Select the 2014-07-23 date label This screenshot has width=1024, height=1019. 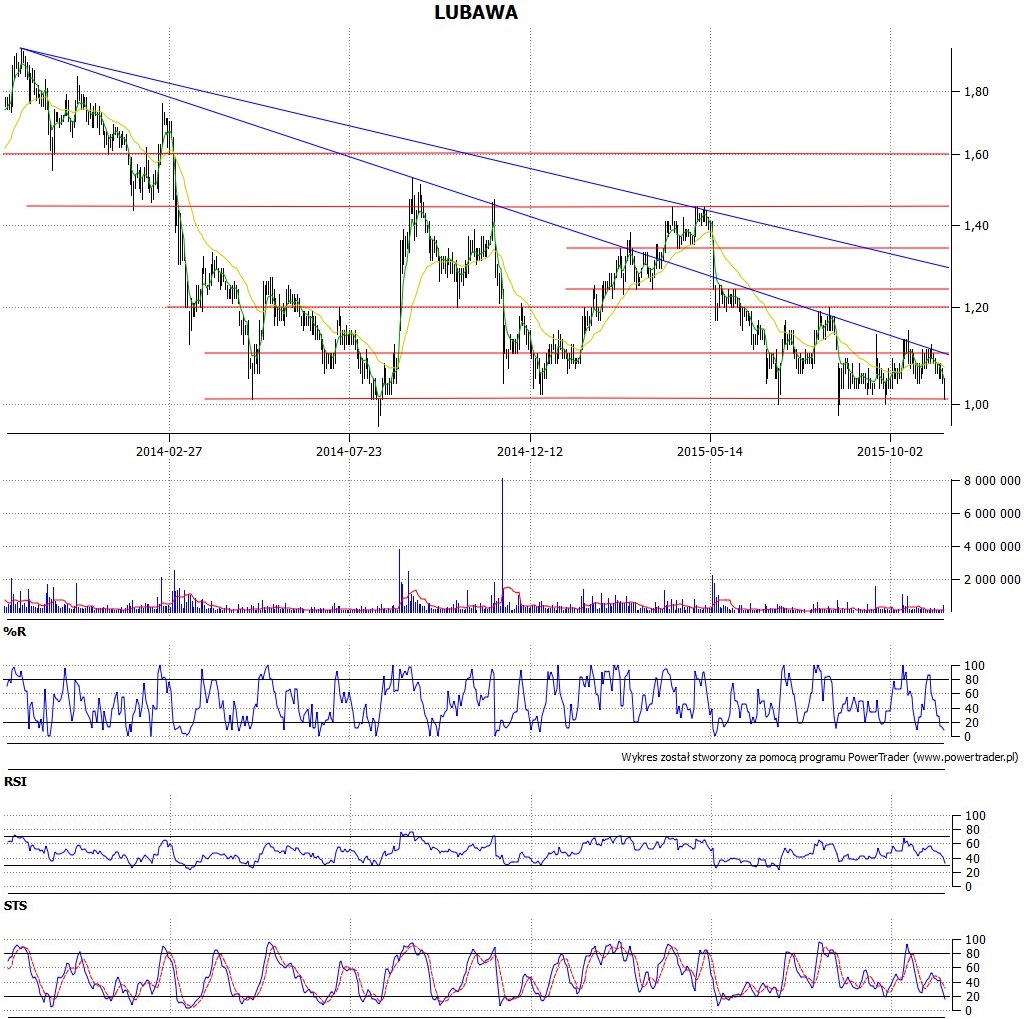click(349, 451)
